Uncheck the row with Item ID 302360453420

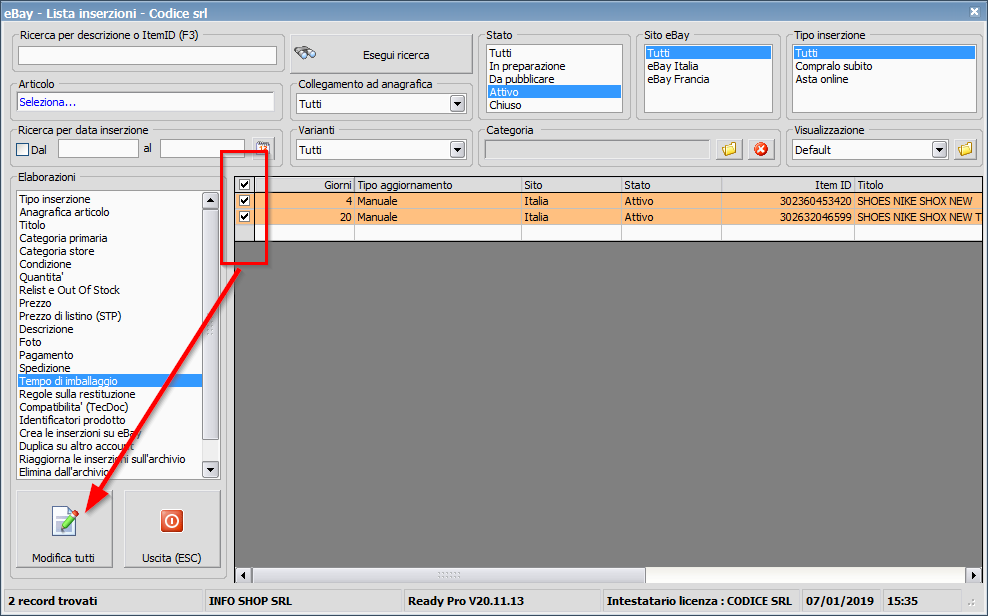click(244, 201)
